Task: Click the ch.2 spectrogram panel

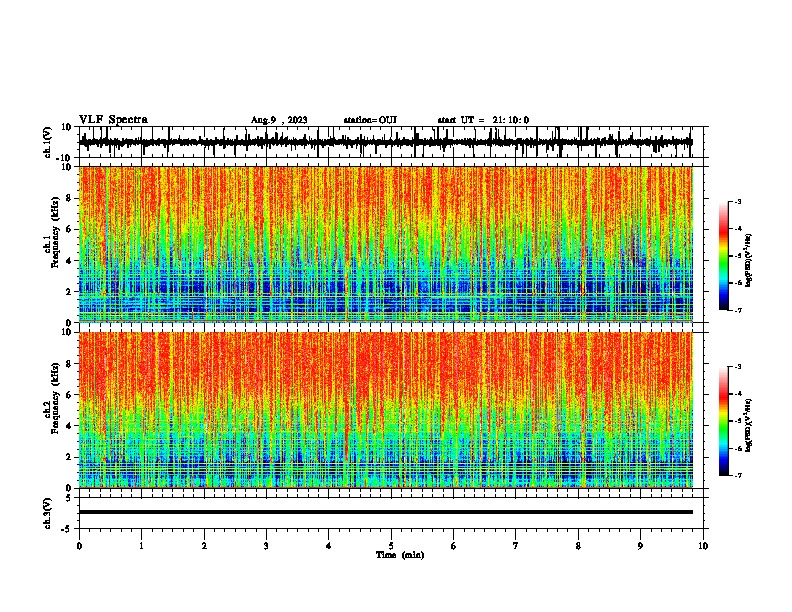Action: (x=385, y=410)
